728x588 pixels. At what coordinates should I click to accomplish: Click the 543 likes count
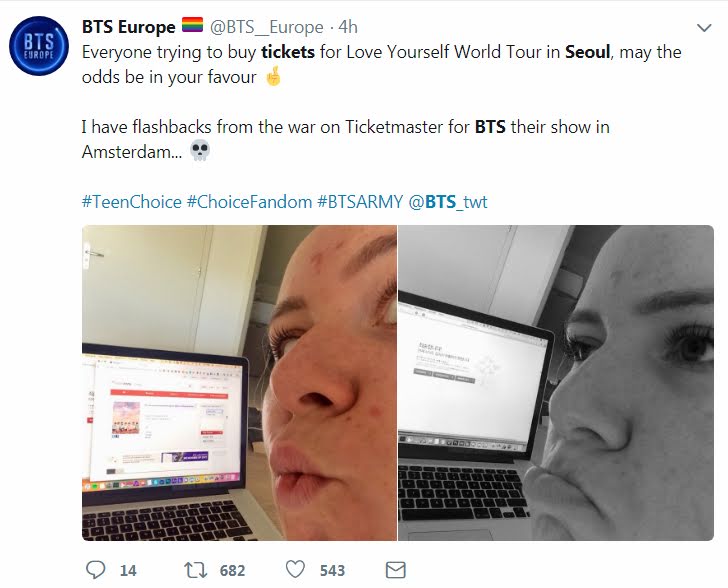pos(332,570)
